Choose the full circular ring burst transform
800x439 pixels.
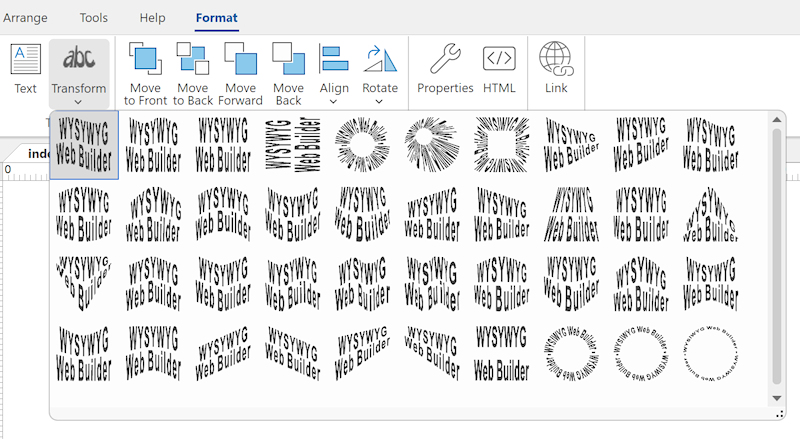[362, 144]
